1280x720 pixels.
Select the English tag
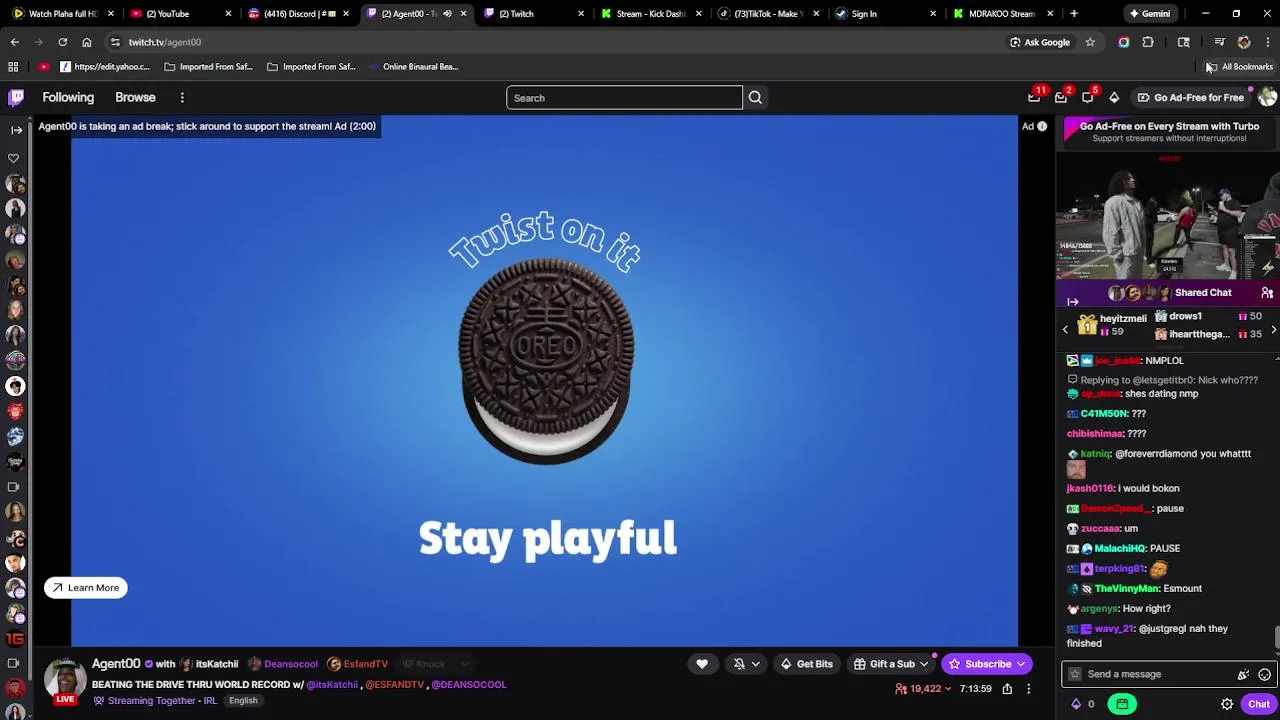(x=243, y=701)
